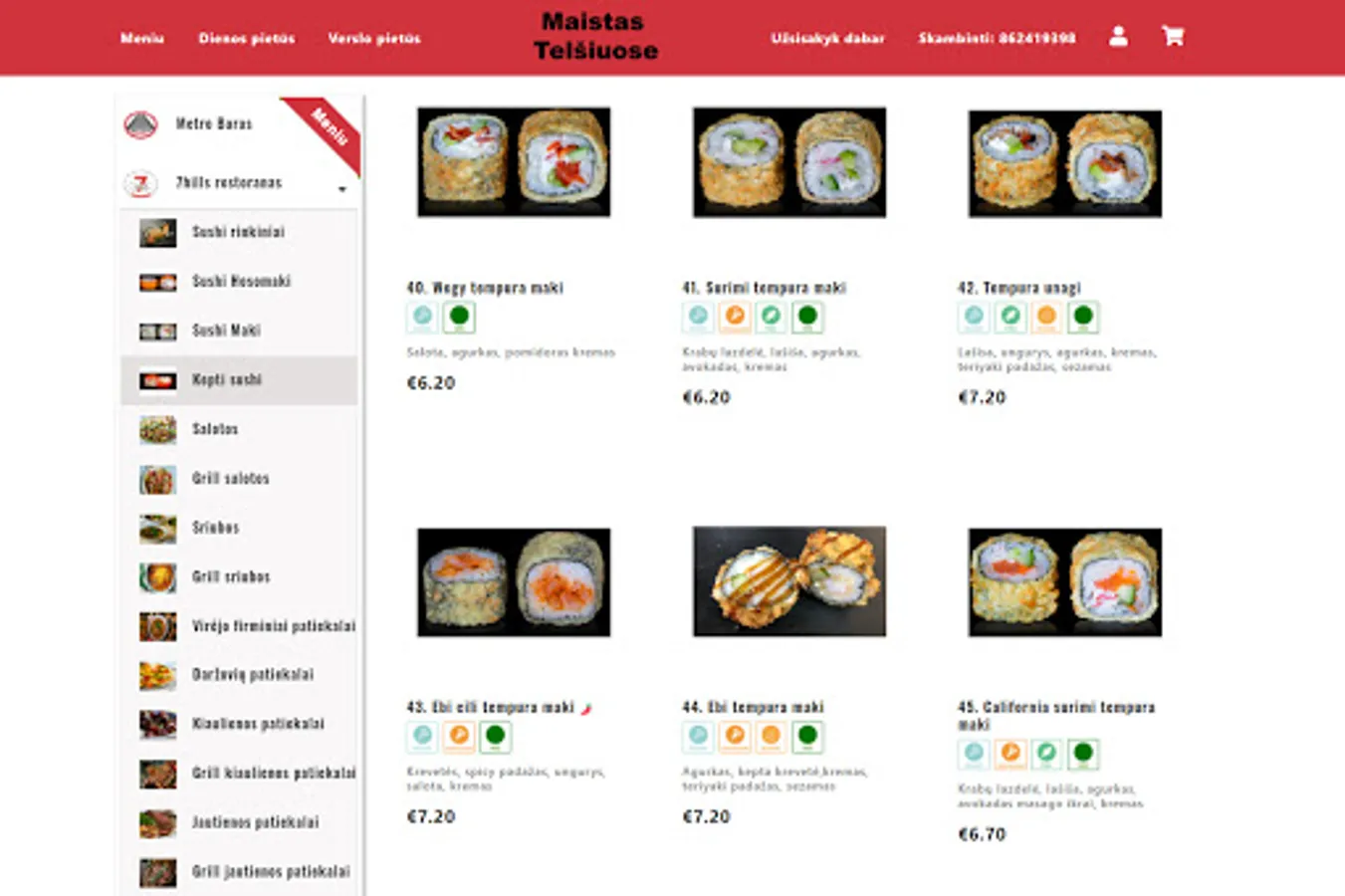
Task: Click the Metro Baras logo icon
Action: [x=140, y=124]
